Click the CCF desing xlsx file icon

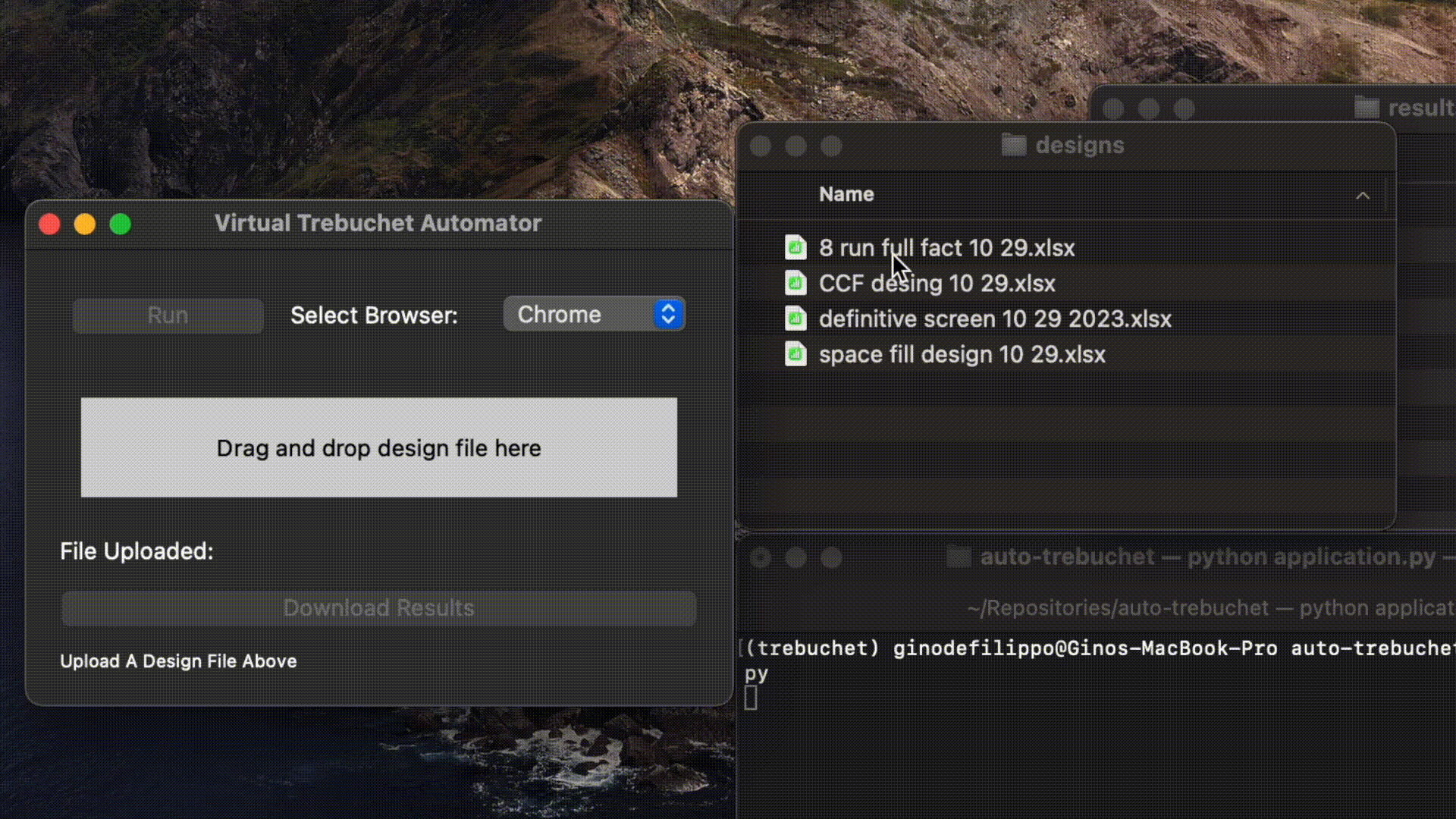[795, 284]
